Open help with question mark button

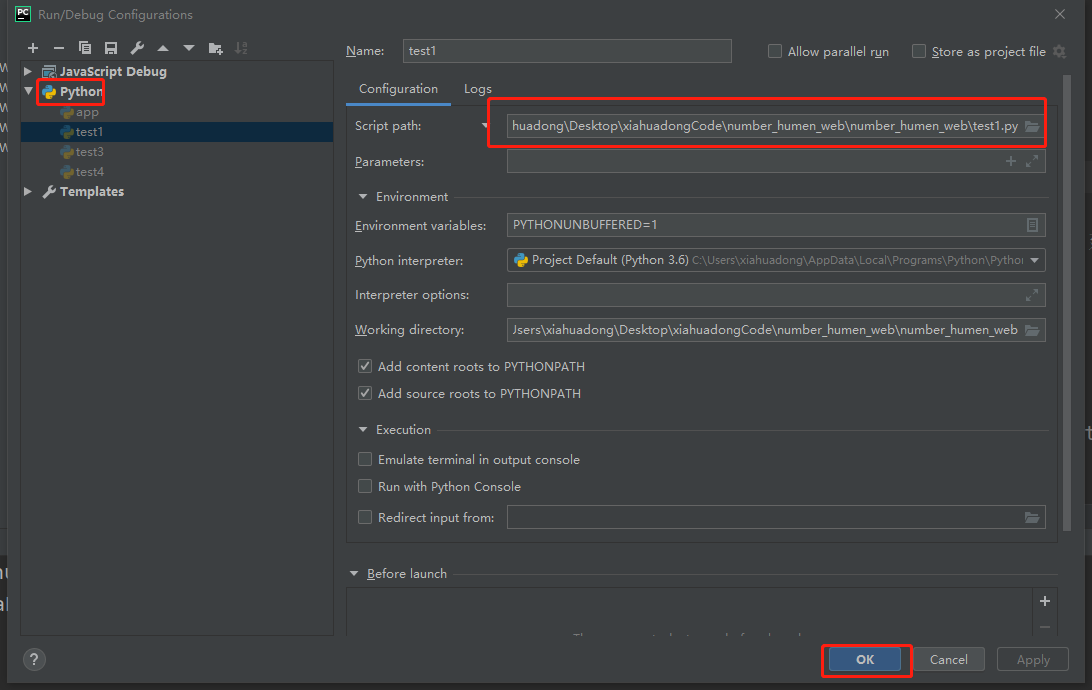tap(34, 659)
